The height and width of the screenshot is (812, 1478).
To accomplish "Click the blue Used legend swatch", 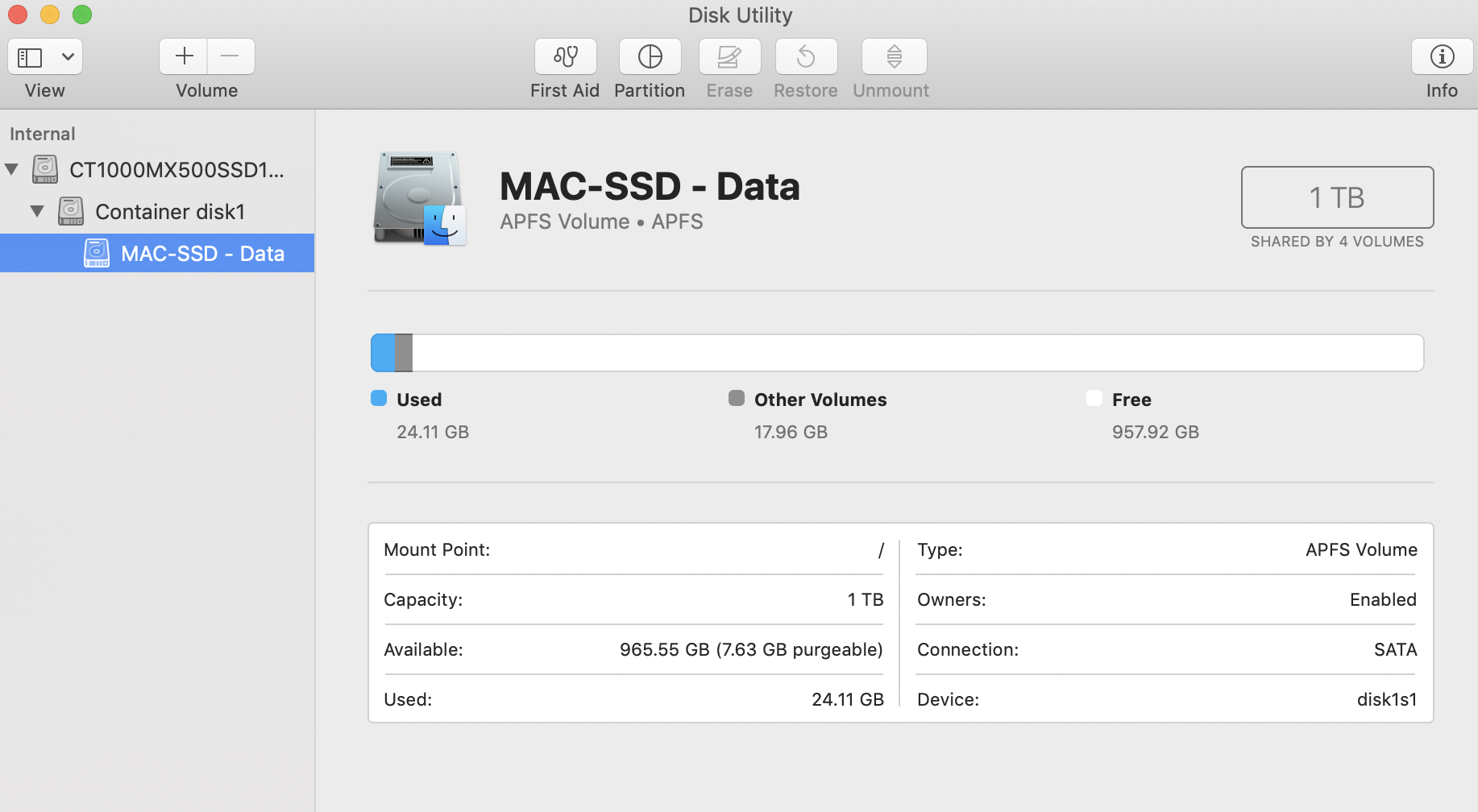I will (x=379, y=398).
